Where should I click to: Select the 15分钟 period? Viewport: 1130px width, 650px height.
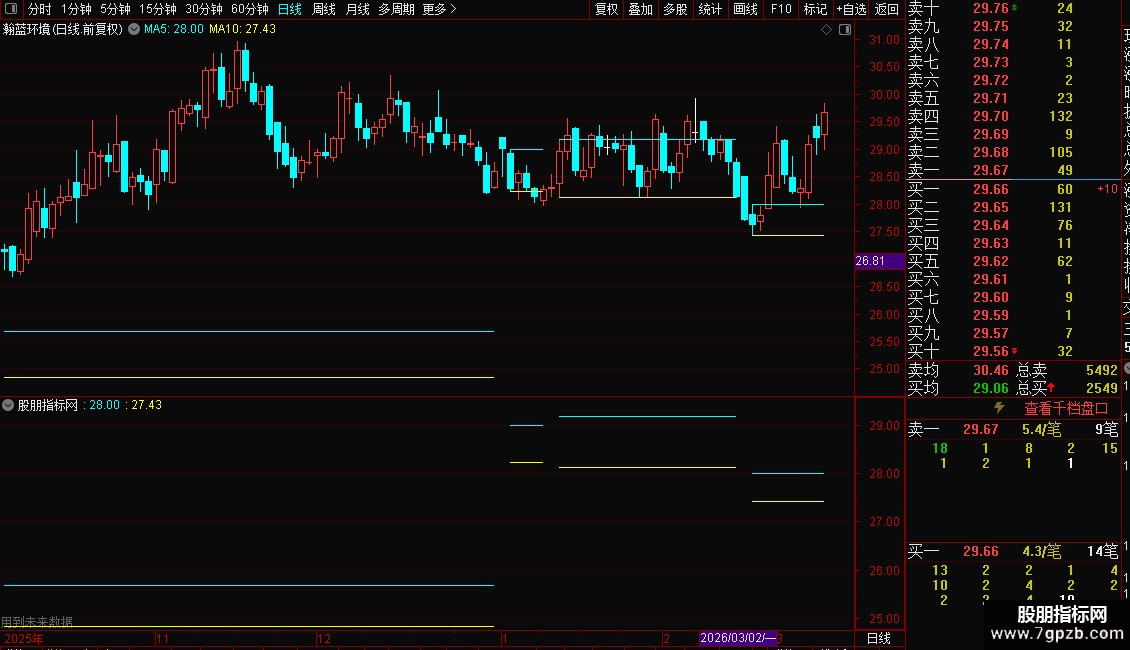tap(158, 9)
